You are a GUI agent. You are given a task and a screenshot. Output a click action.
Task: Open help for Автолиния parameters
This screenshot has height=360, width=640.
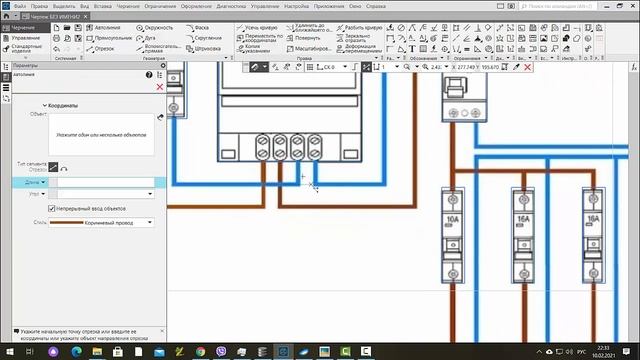(x=149, y=75)
